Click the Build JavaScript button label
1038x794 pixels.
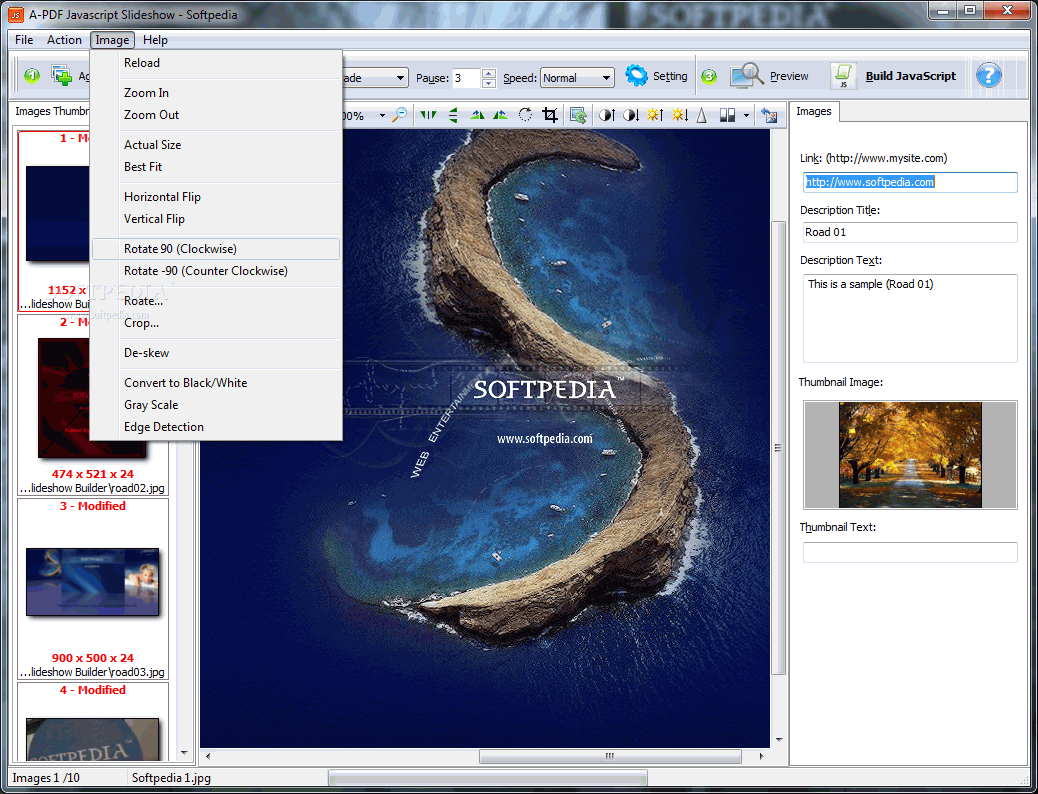coord(911,76)
